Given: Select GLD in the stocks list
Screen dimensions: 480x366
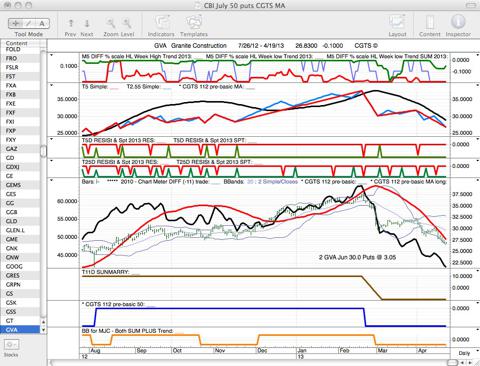Looking at the screenshot, I should 12,221.
